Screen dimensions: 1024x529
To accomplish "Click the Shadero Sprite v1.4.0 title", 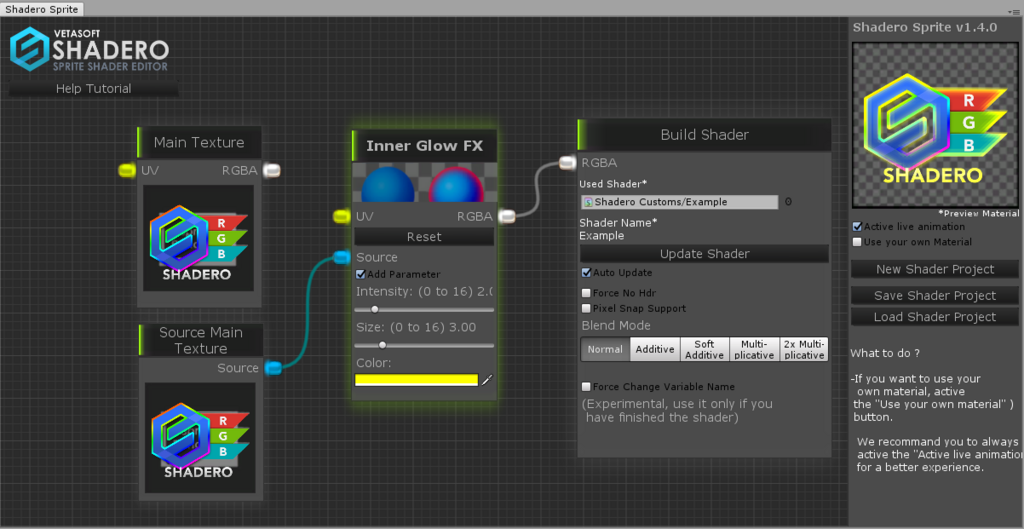I will pyautogui.click(x=925, y=27).
